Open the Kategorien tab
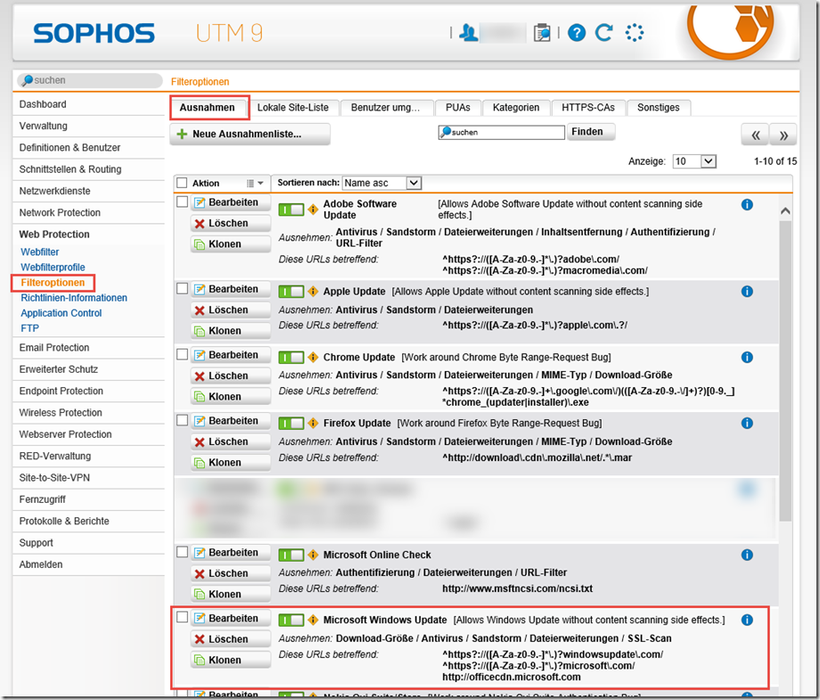The height and width of the screenshot is (700, 820). tap(516, 108)
